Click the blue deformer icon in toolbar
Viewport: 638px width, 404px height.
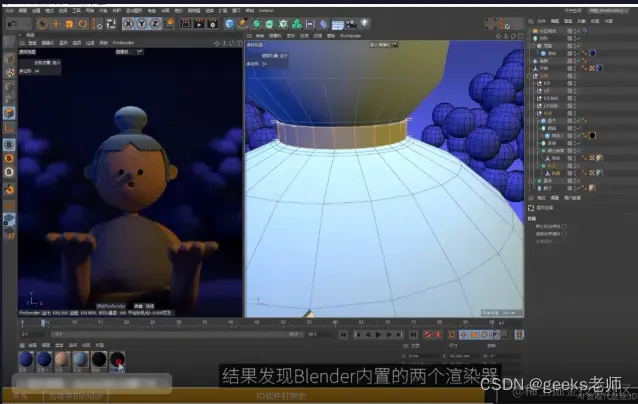pos(323,24)
